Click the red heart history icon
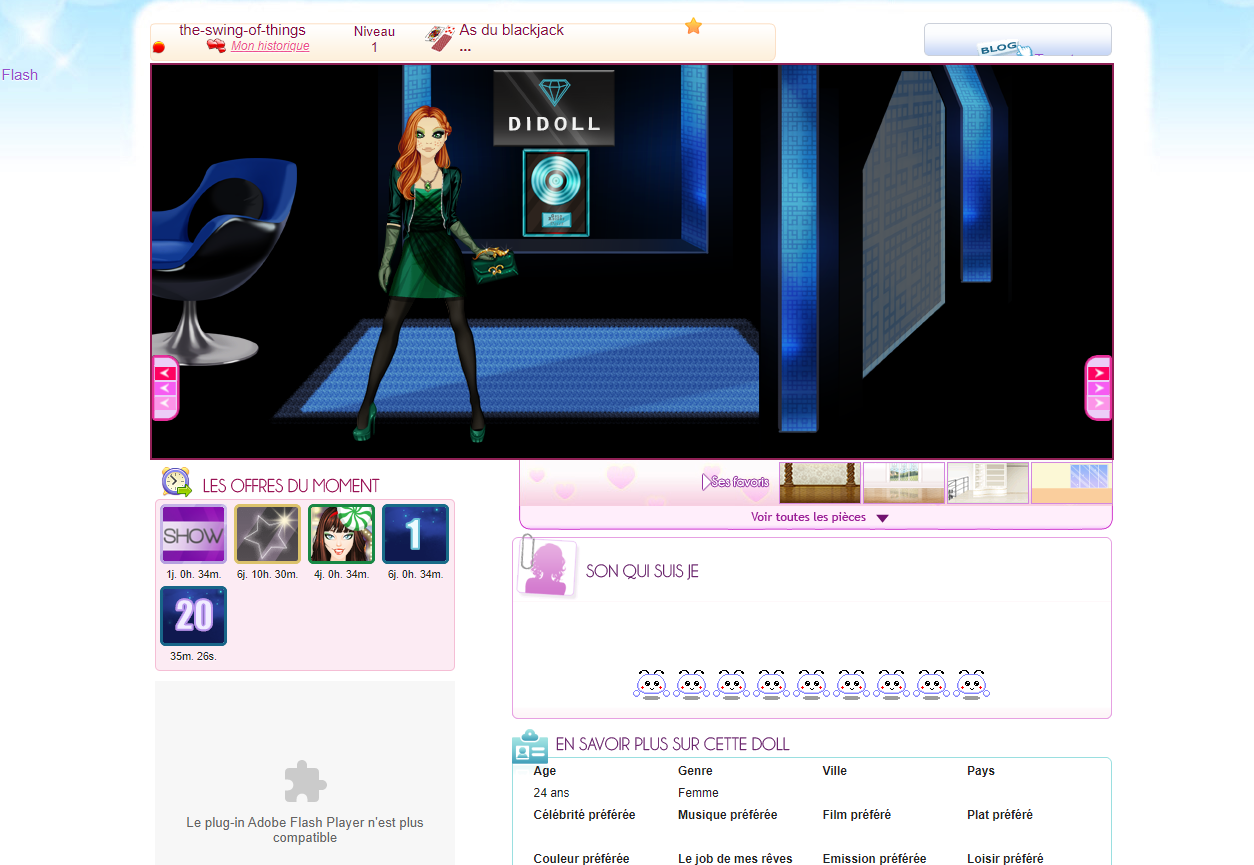Screen dimensions: 1254x865 pyautogui.click(x=216, y=46)
